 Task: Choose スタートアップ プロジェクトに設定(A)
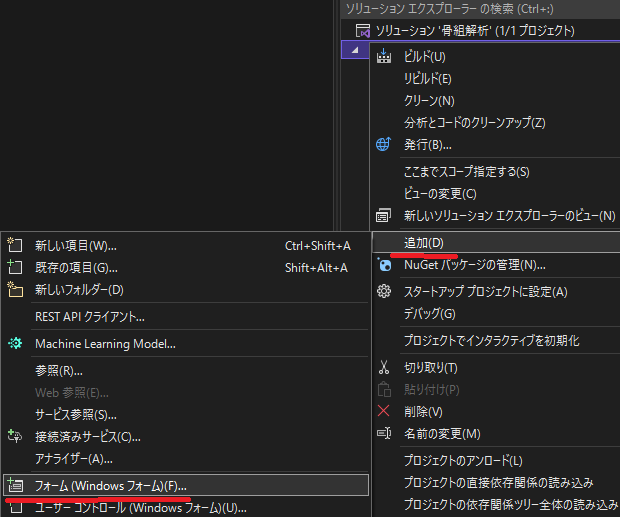coord(486,292)
